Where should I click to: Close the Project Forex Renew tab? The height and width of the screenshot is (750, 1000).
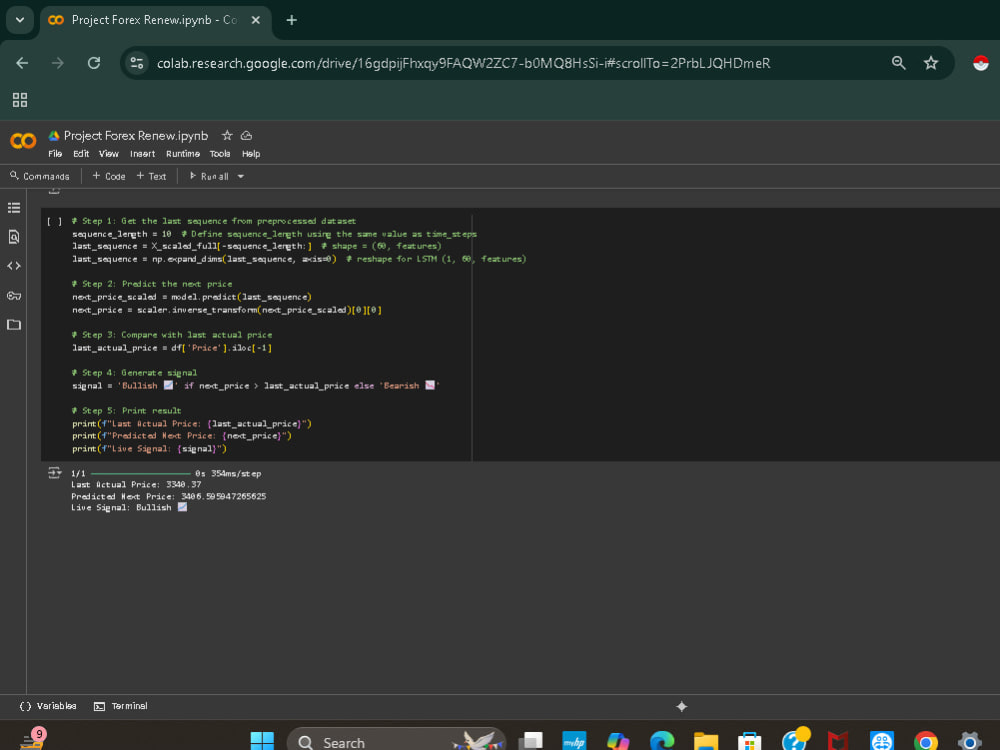click(x=256, y=20)
